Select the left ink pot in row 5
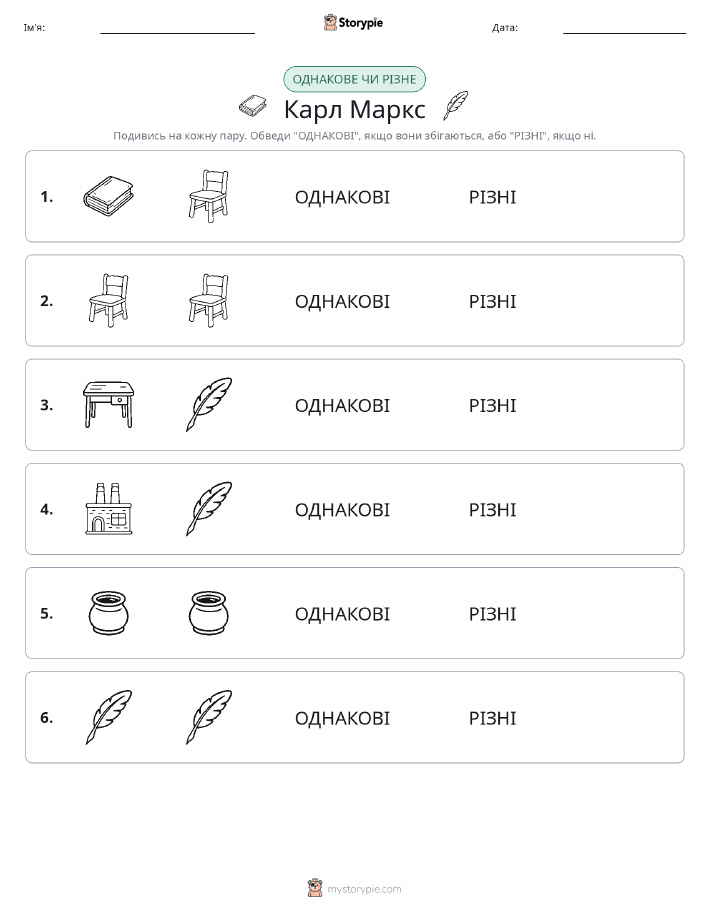The width and height of the screenshot is (709, 917). tap(108, 613)
